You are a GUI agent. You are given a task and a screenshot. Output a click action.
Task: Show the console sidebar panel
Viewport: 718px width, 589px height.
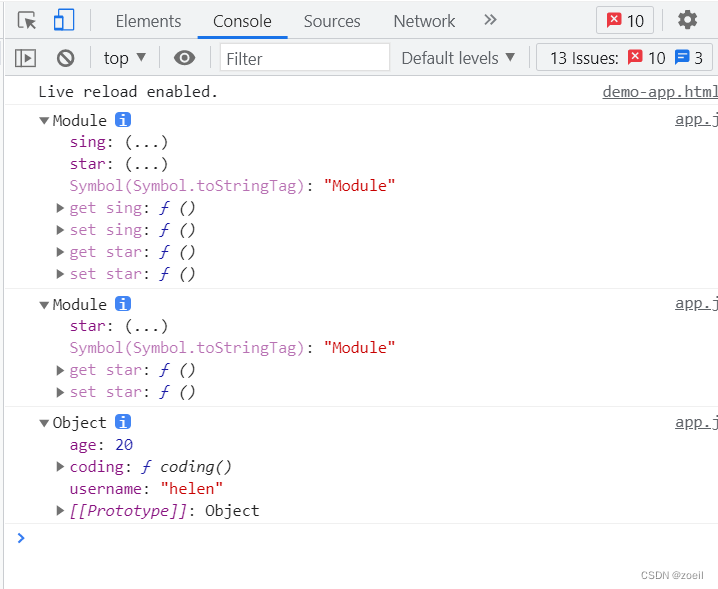26,58
